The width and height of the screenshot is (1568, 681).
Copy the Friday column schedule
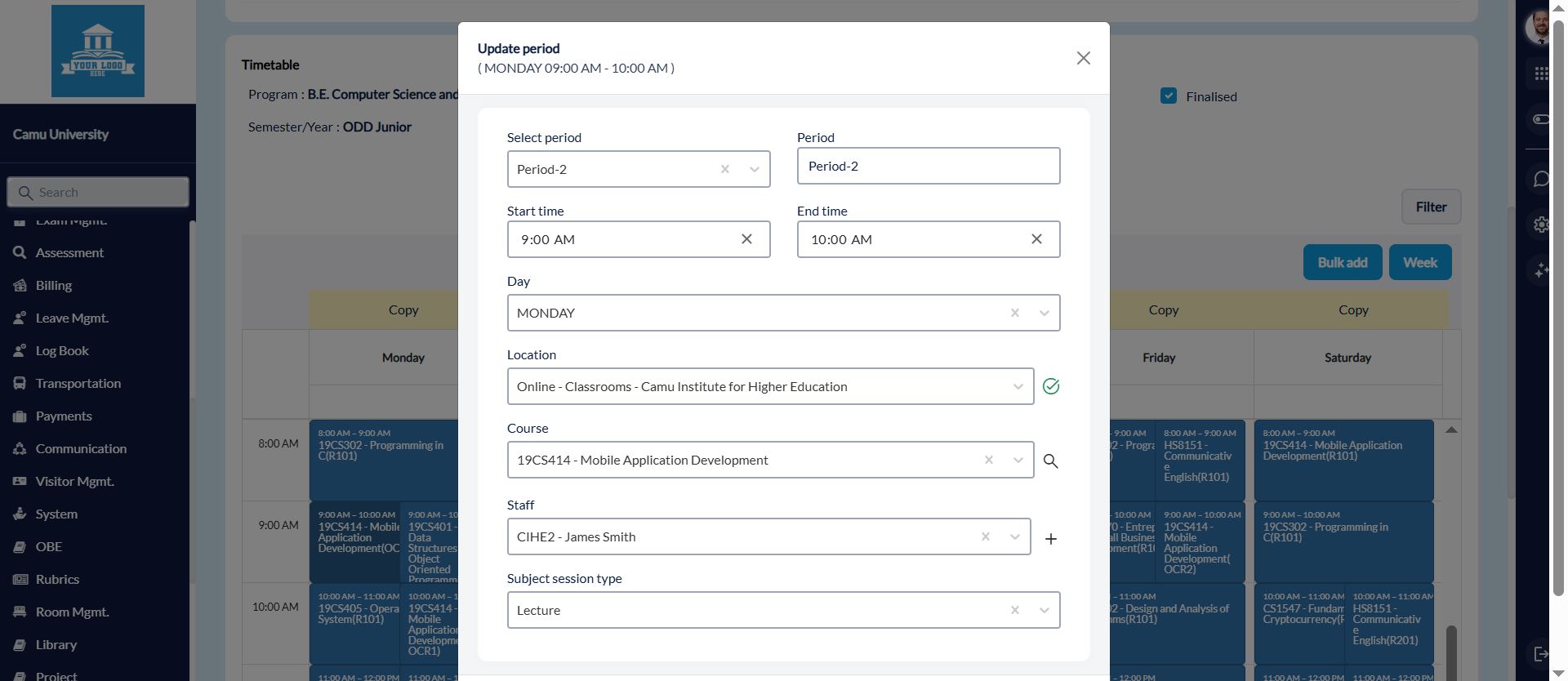coord(1164,309)
